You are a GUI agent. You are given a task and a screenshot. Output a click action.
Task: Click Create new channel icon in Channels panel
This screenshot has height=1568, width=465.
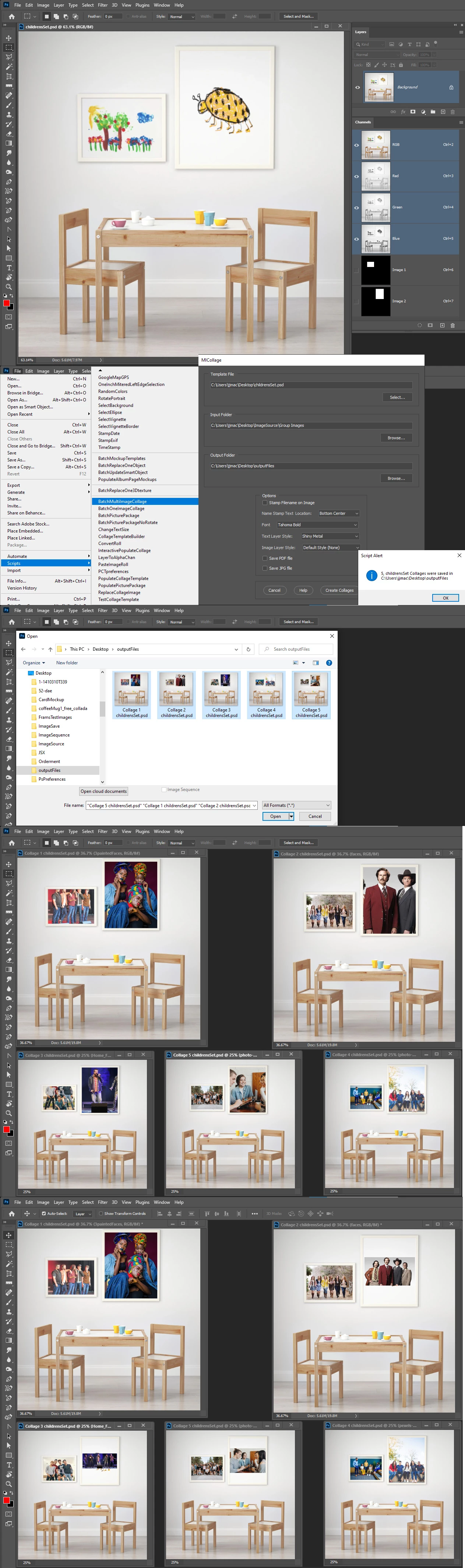(x=442, y=325)
